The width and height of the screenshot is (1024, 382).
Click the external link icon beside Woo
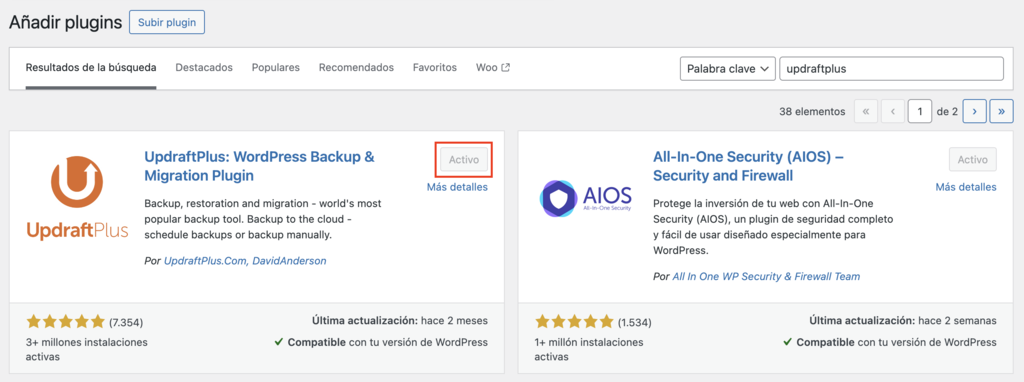coord(505,67)
